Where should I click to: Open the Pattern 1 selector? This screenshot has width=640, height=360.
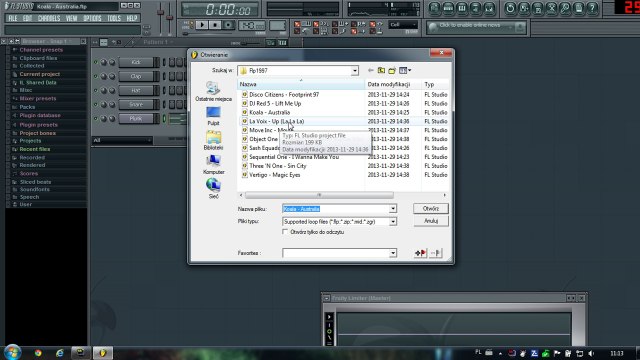pyautogui.click(x=158, y=42)
